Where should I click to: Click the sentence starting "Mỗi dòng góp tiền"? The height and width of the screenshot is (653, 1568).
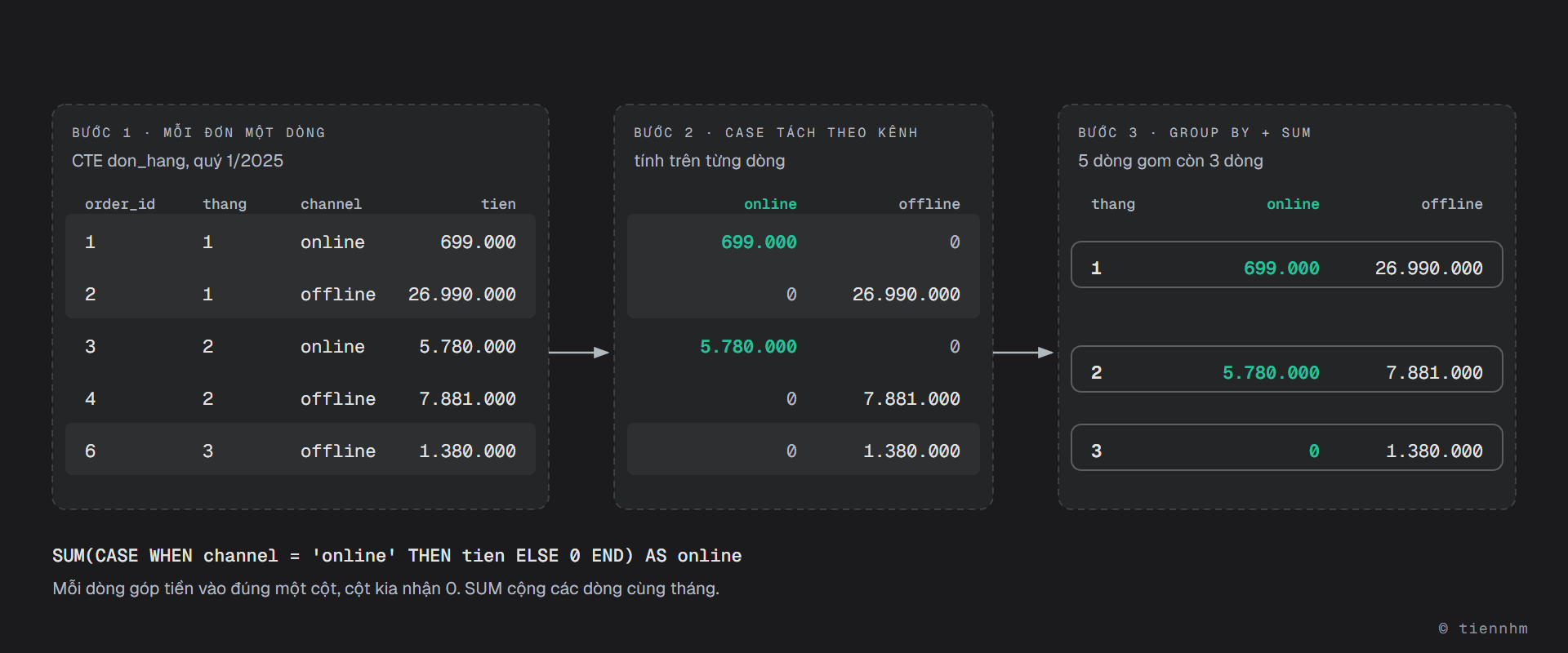pyautogui.click(x=385, y=589)
